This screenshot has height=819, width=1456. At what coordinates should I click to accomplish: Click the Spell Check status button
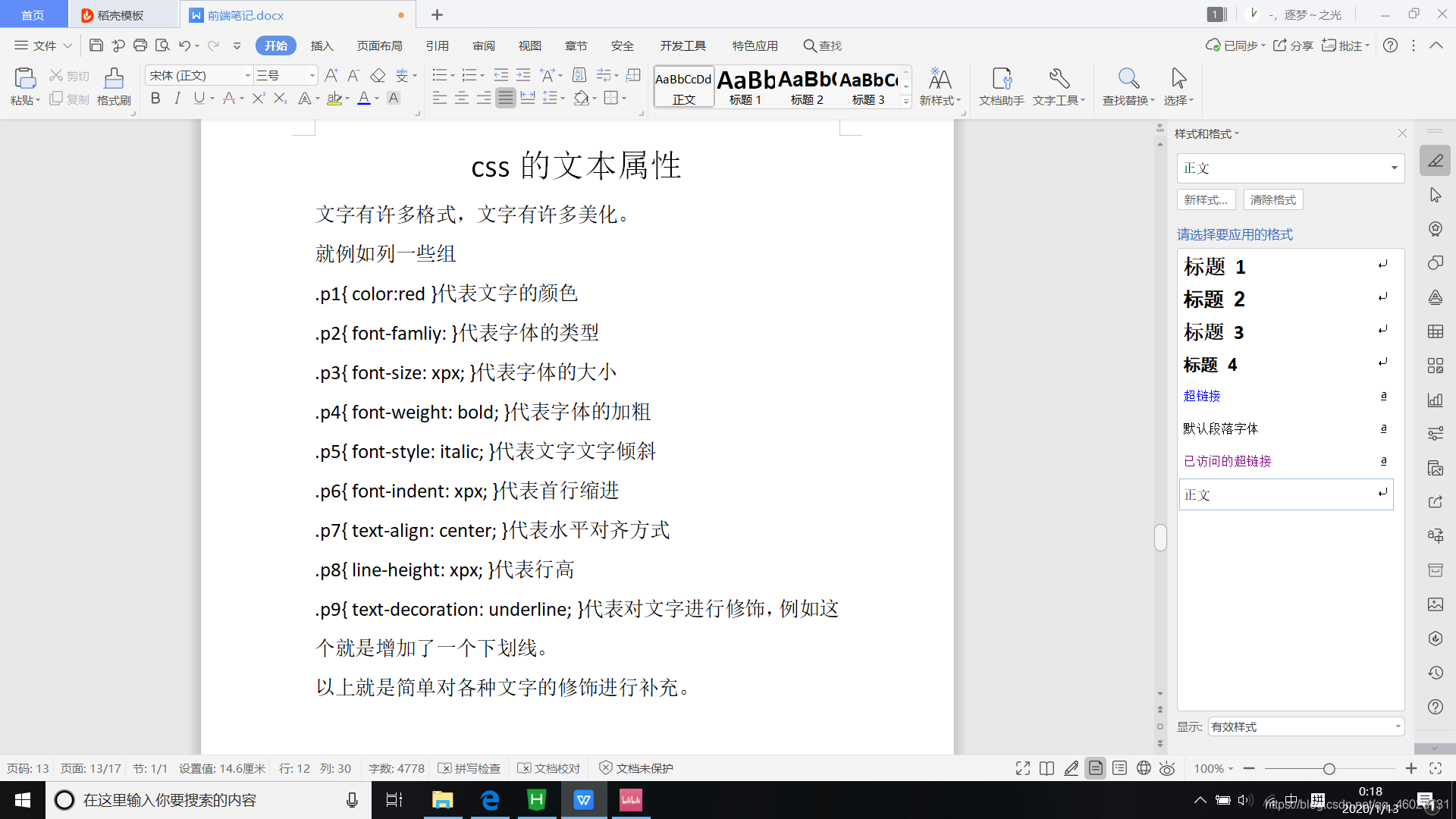coord(469,768)
